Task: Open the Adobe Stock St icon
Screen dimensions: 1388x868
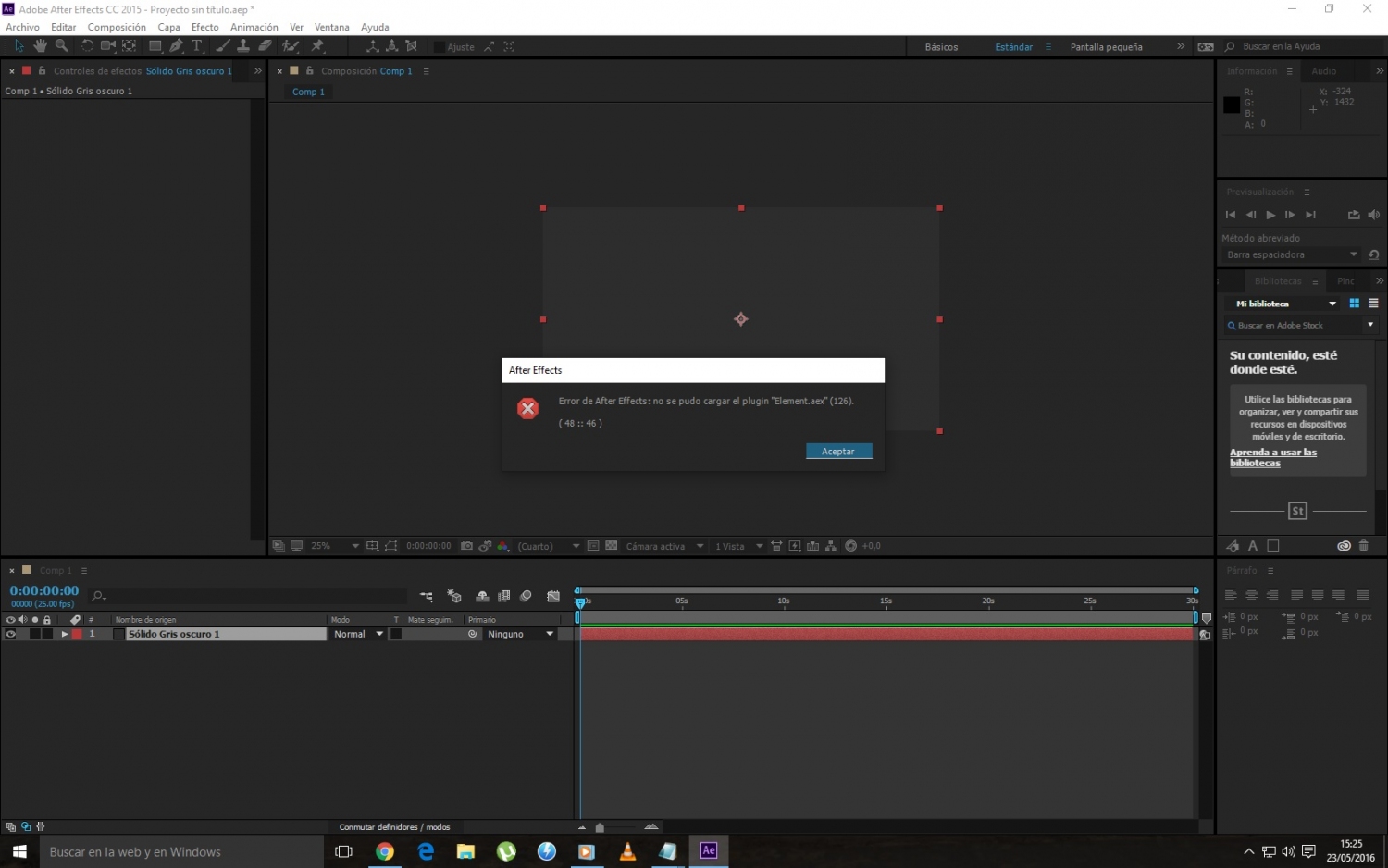Action: pyautogui.click(x=1297, y=511)
